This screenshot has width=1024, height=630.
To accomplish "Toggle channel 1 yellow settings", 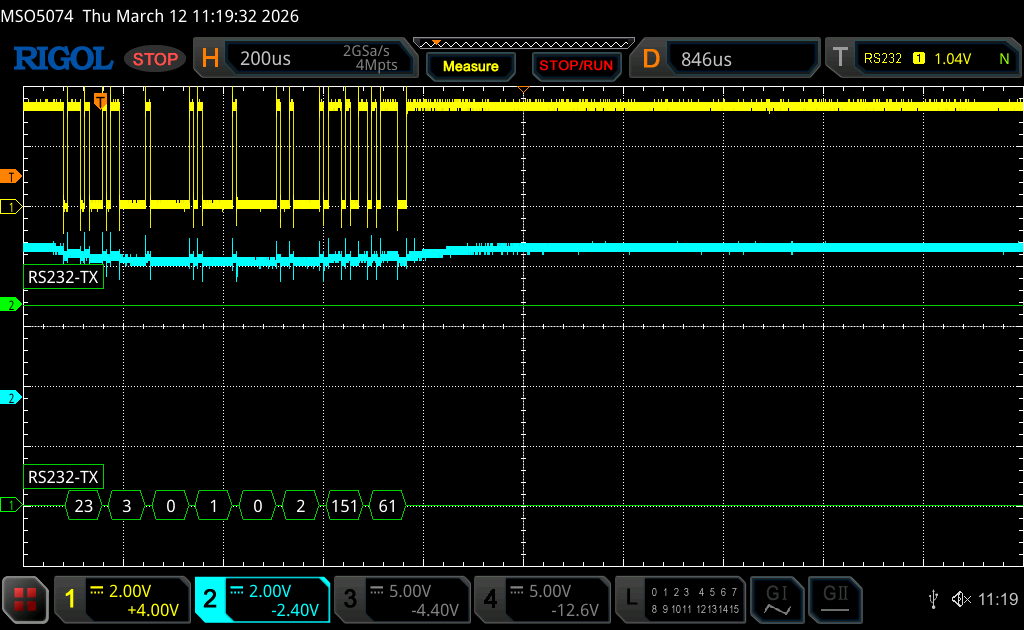I will (x=120, y=599).
